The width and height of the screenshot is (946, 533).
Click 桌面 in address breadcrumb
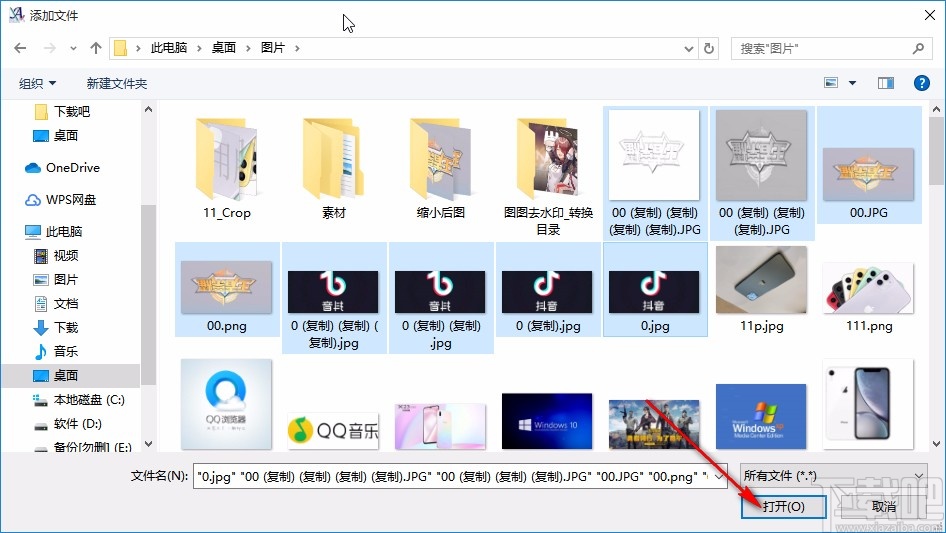(x=224, y=48)
